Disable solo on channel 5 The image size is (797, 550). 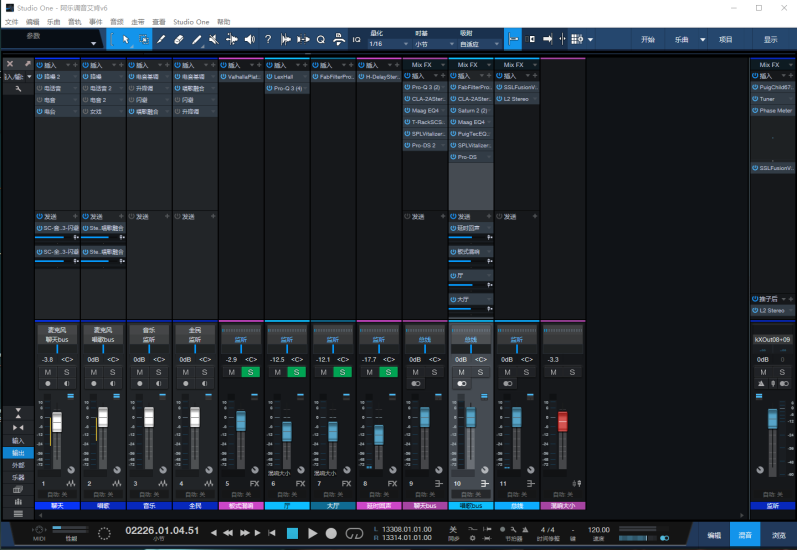tap(251, 372)
